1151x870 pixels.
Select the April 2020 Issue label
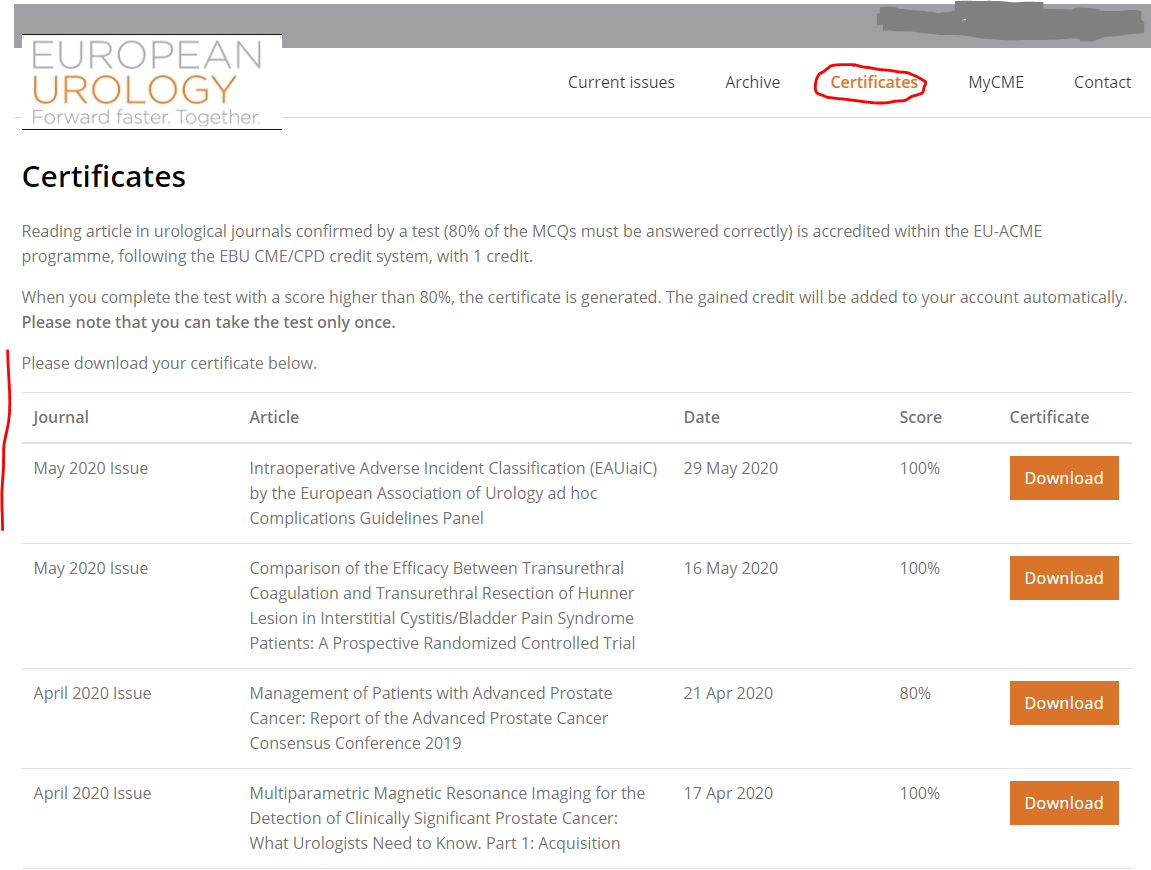coord(92,692)
